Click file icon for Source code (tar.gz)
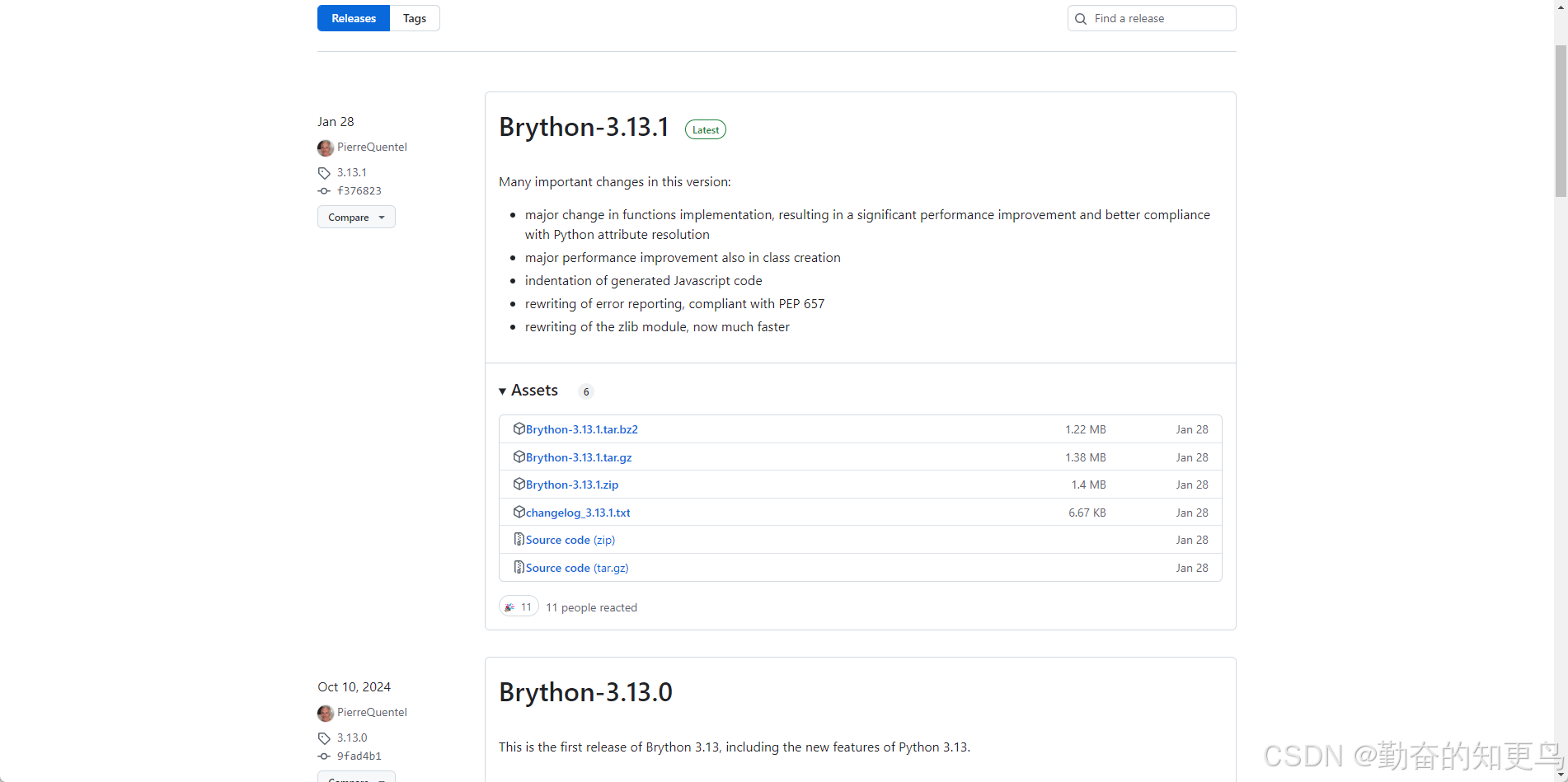This screenshot has width=1568, height=782. pos(519,567)
